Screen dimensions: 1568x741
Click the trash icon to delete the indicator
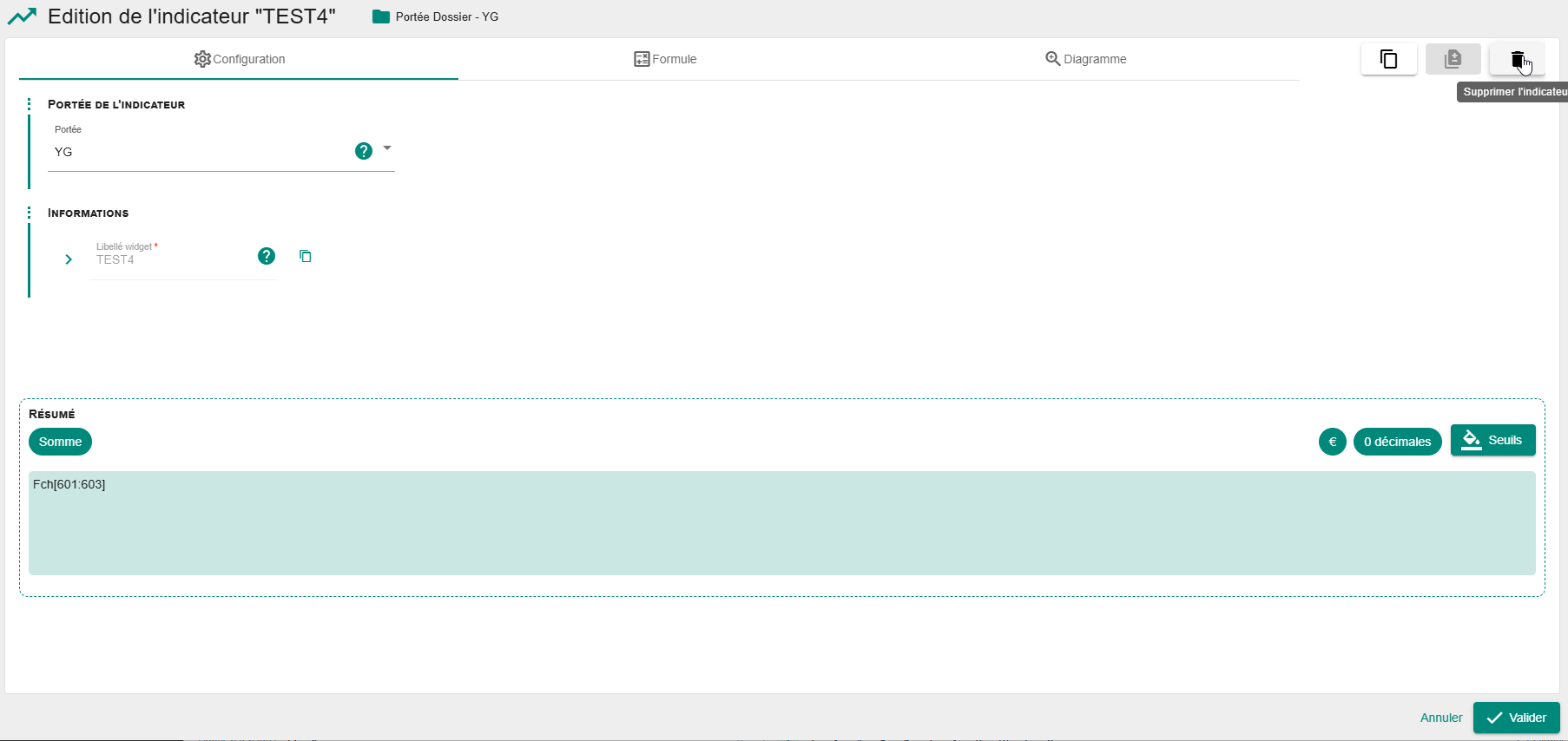[1517, 59]
